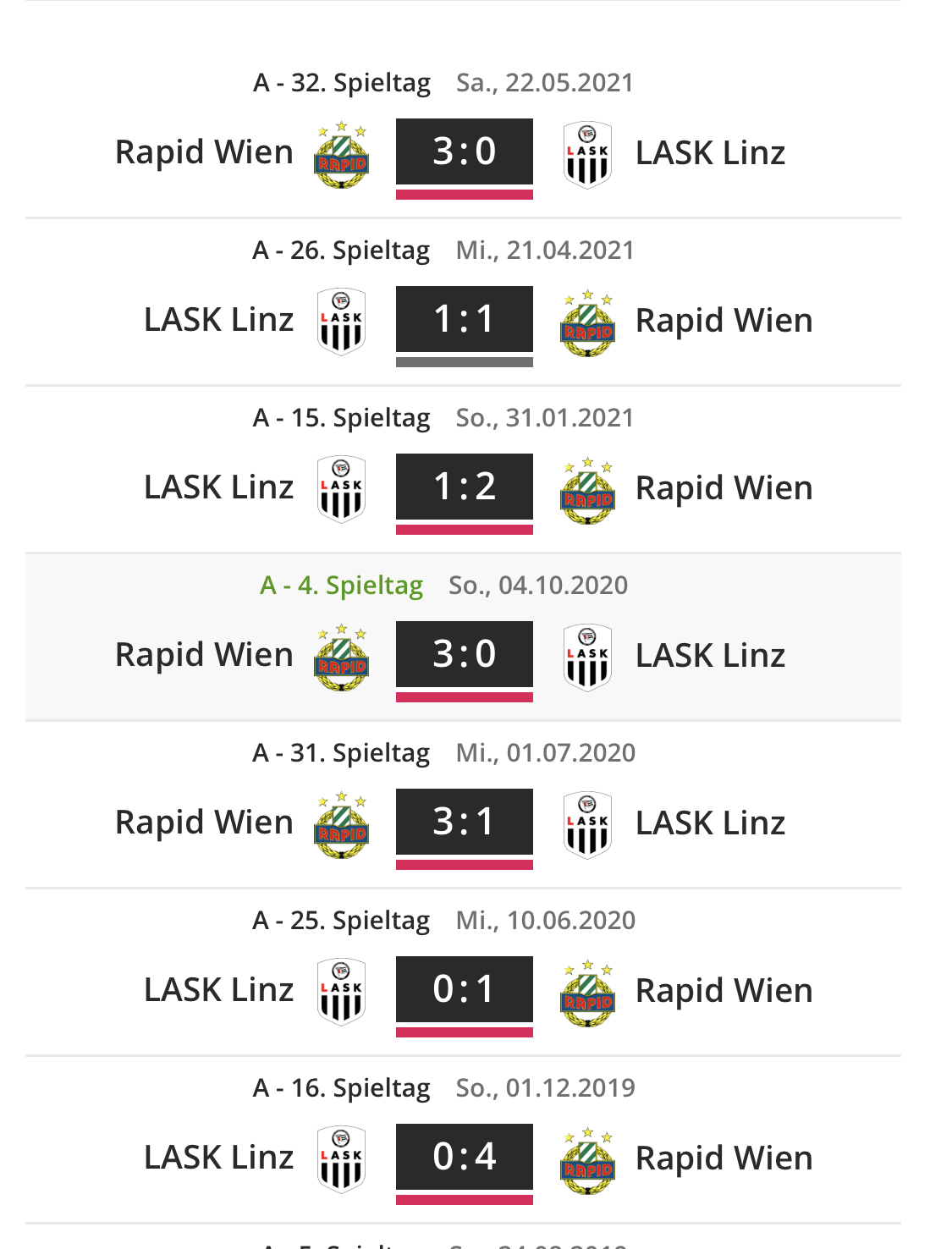The height and width of the screenshot is (1249, 952).
Task: Click Rapid crest in 10.06.2020 match
Action: click(587, 992)
